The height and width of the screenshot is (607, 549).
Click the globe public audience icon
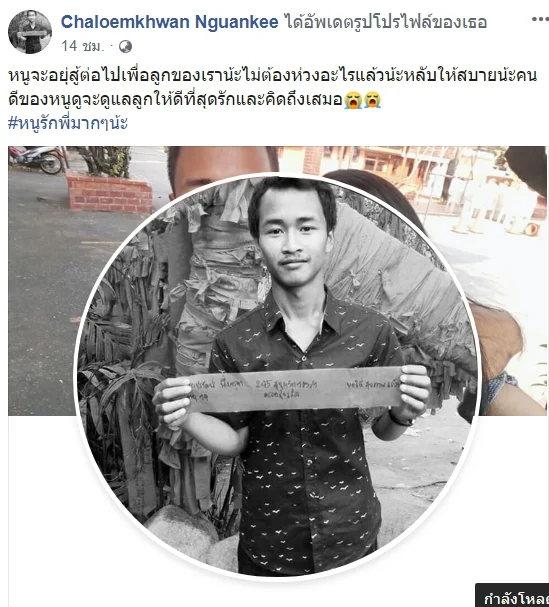click(x=125, y=47)
